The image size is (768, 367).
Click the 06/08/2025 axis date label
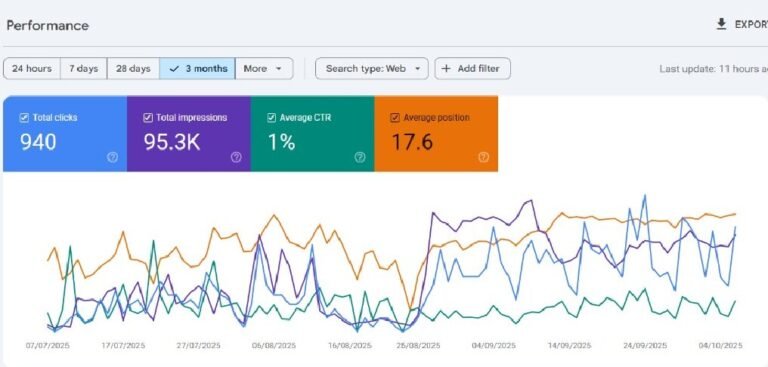pos(274,345)
